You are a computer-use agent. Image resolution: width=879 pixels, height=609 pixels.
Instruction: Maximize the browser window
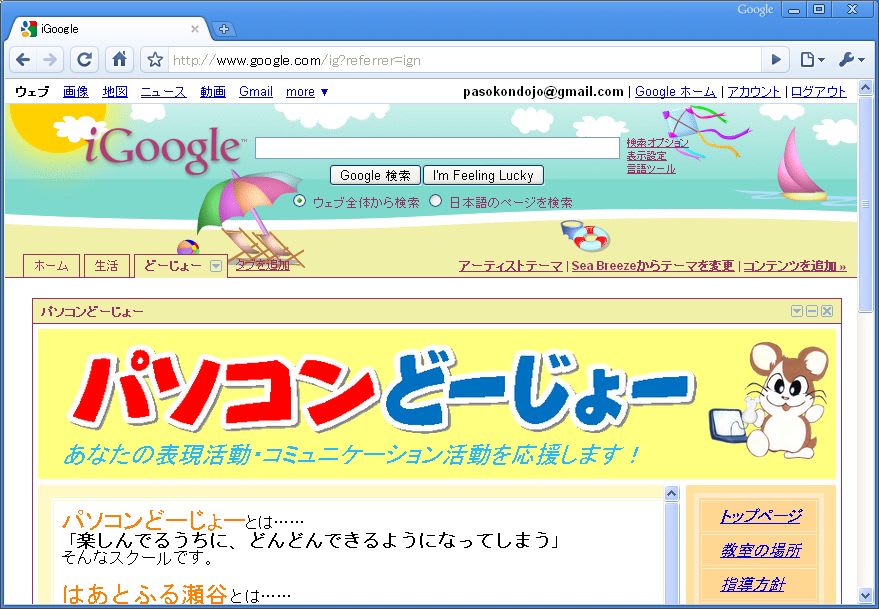820,10
